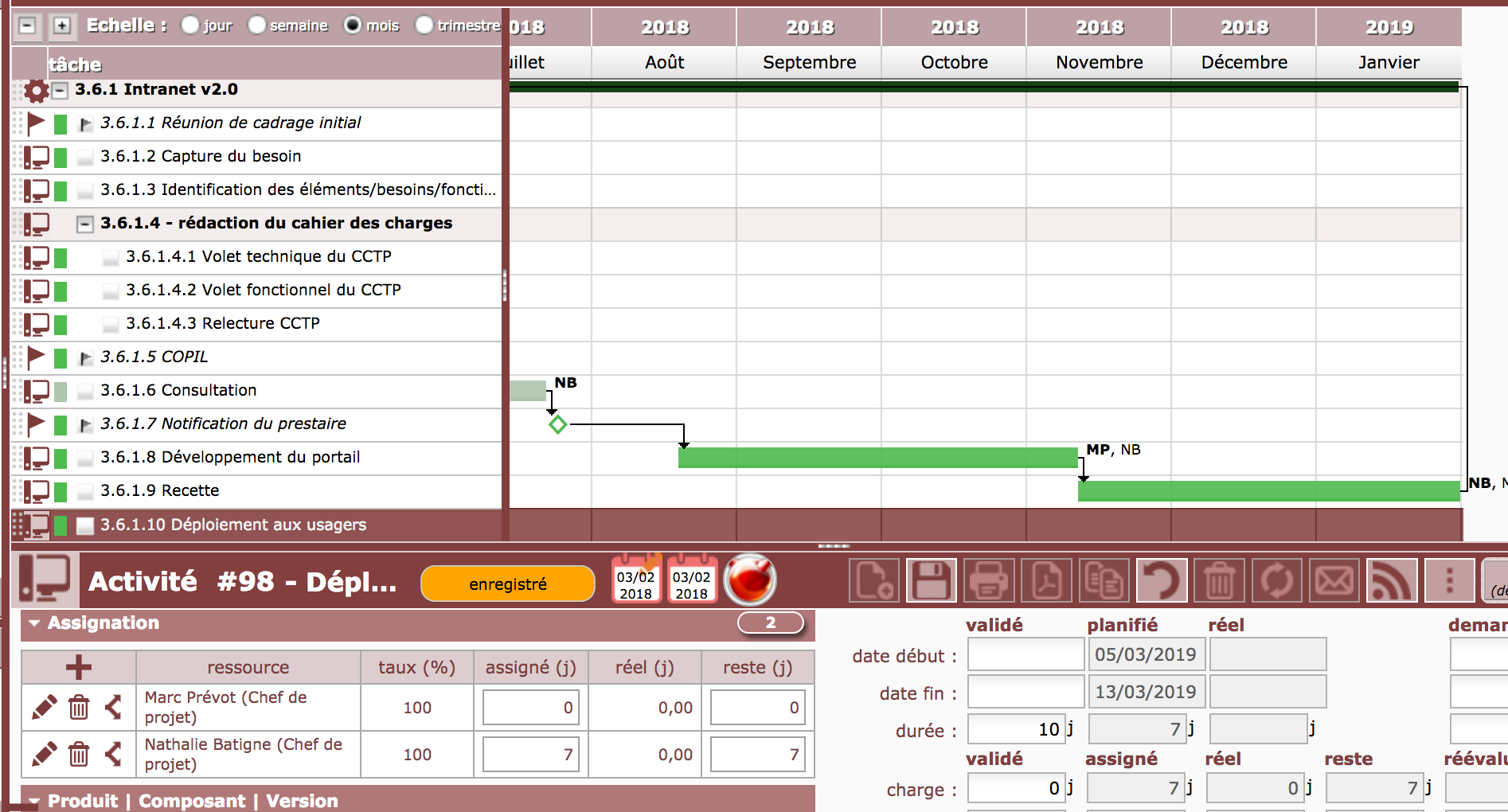Select task 3.6.1.6 Consultation
The height and width of the screenshot is (812, 1508).
coord(178,390)
